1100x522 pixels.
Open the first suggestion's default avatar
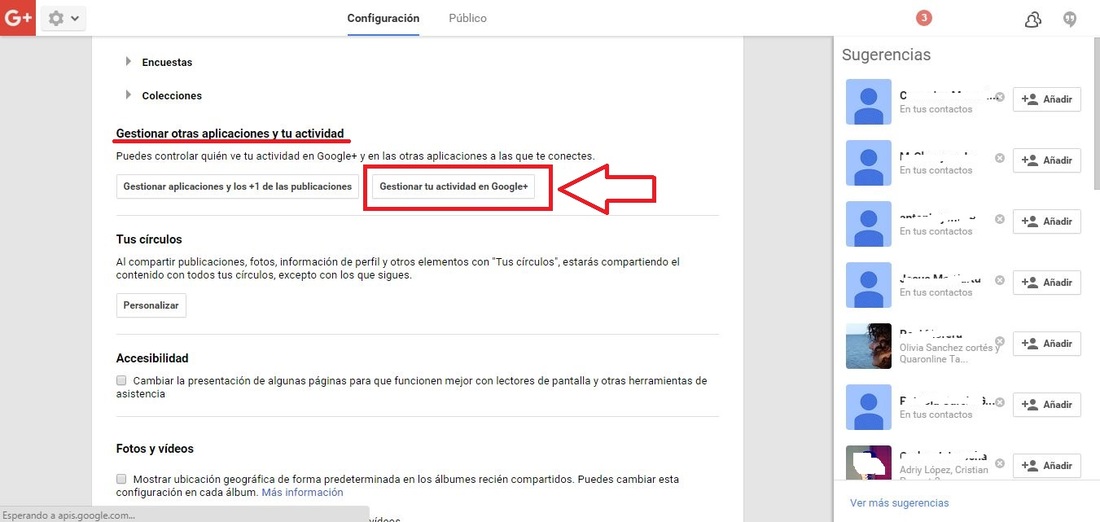coord(868,101)
